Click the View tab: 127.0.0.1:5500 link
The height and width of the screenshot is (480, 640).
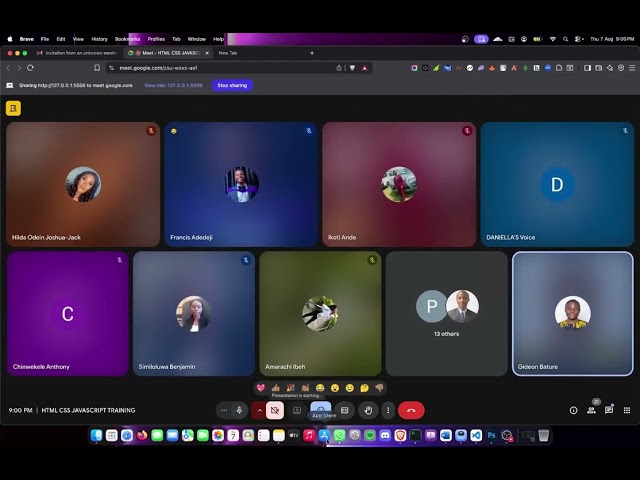pyautogui.click(x=174, y=86)
